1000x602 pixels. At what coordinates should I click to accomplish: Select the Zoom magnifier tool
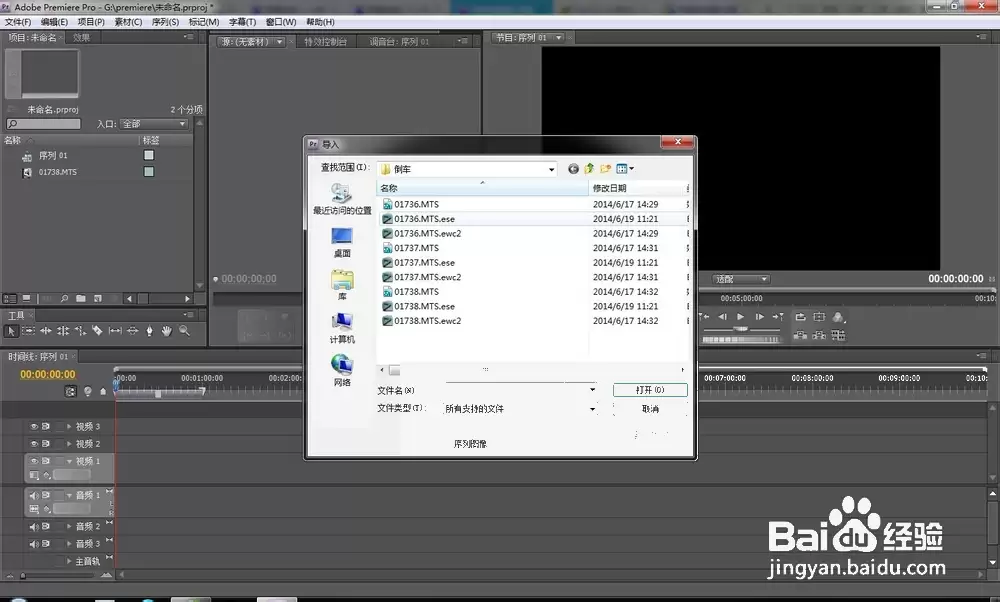pyautogui.click(x=184, y=331)
